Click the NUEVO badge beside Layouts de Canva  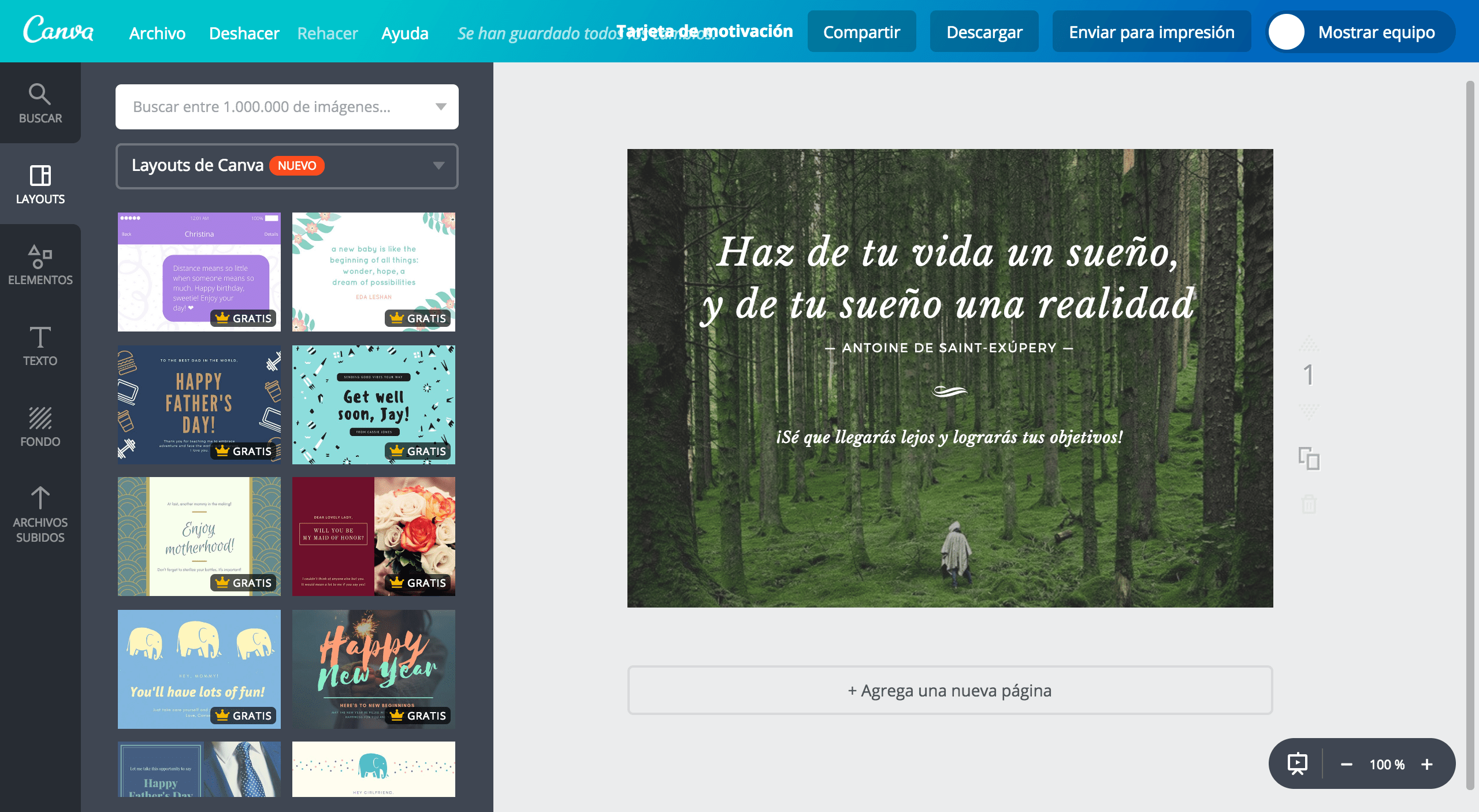pyautogui.click(x=297, y=166)
